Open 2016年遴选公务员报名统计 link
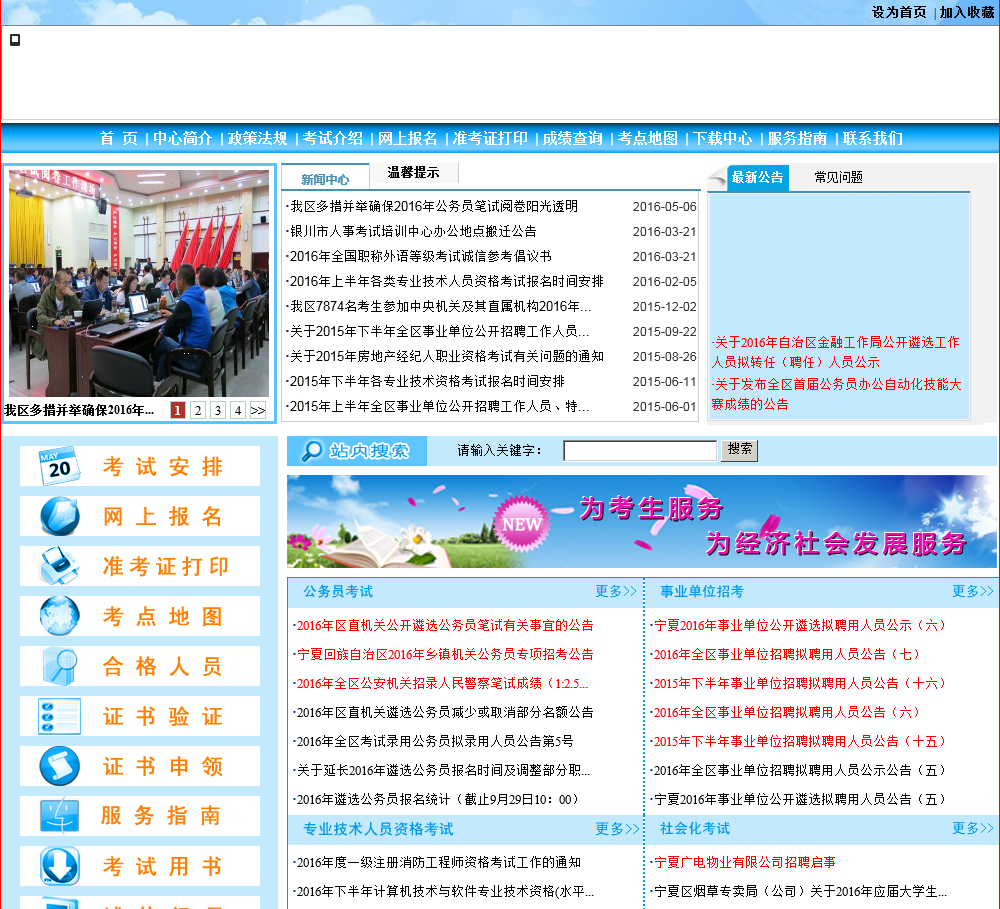Viewport: 1000px width, 909px height. tap(439, 799)
